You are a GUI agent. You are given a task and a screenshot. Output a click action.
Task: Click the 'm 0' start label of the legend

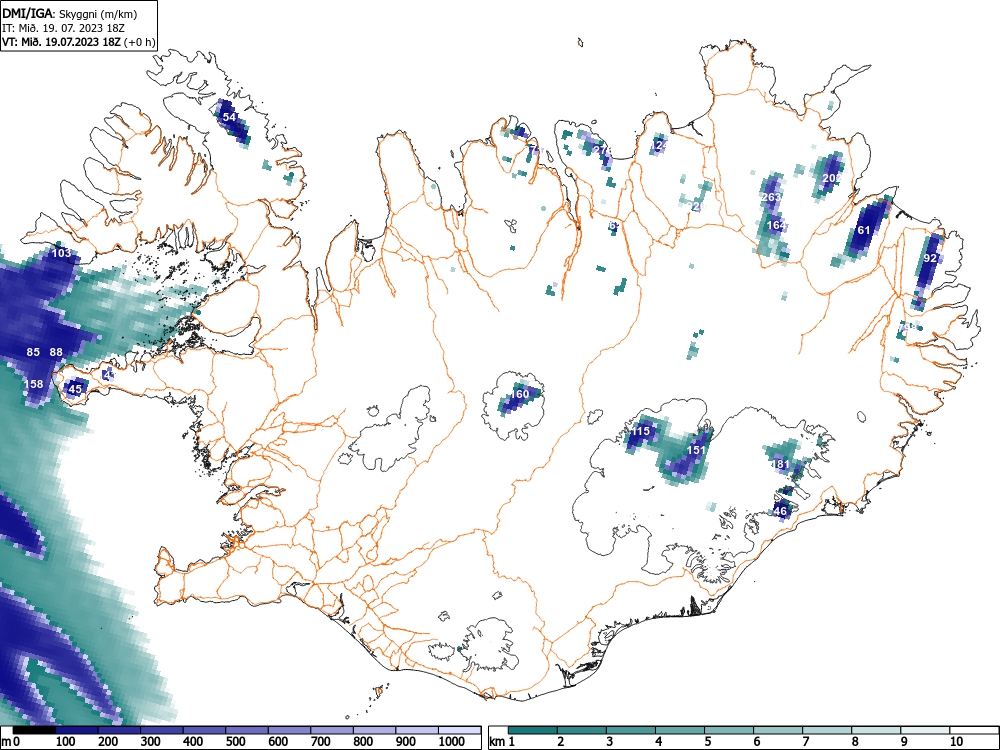coord(11,741)
